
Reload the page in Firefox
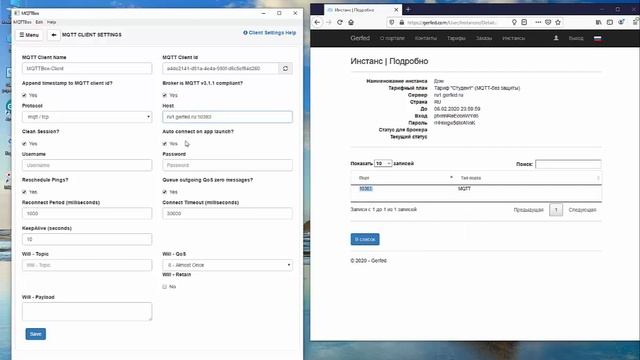[340, 22]
